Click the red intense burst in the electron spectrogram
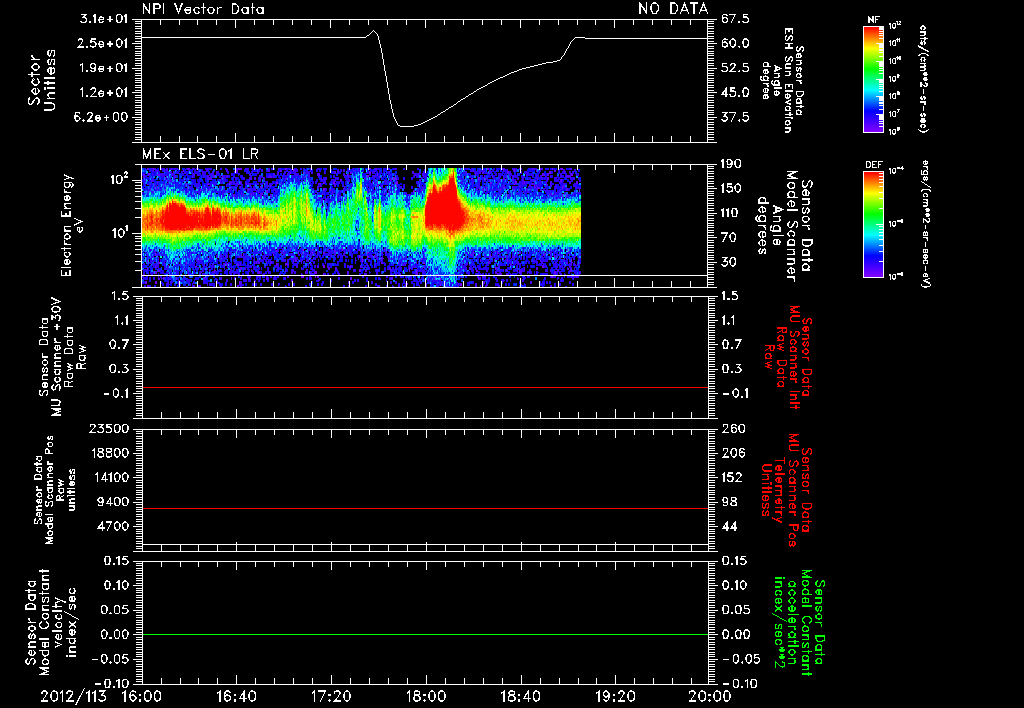The width and height of the screenshot is (1024, 708). click(x=444, y=204)
